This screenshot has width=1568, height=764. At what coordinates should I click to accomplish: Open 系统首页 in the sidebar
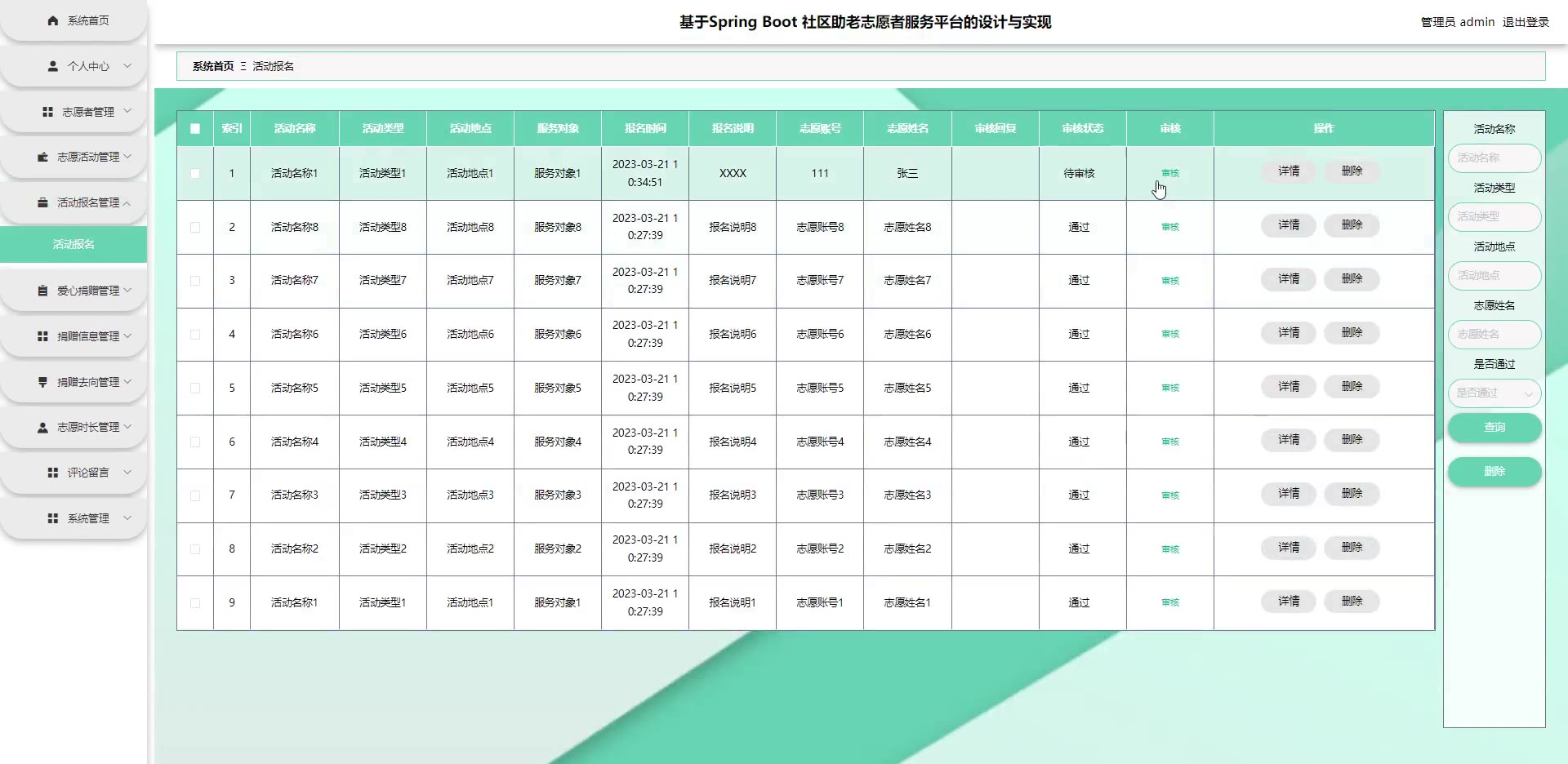pos(74,20)
